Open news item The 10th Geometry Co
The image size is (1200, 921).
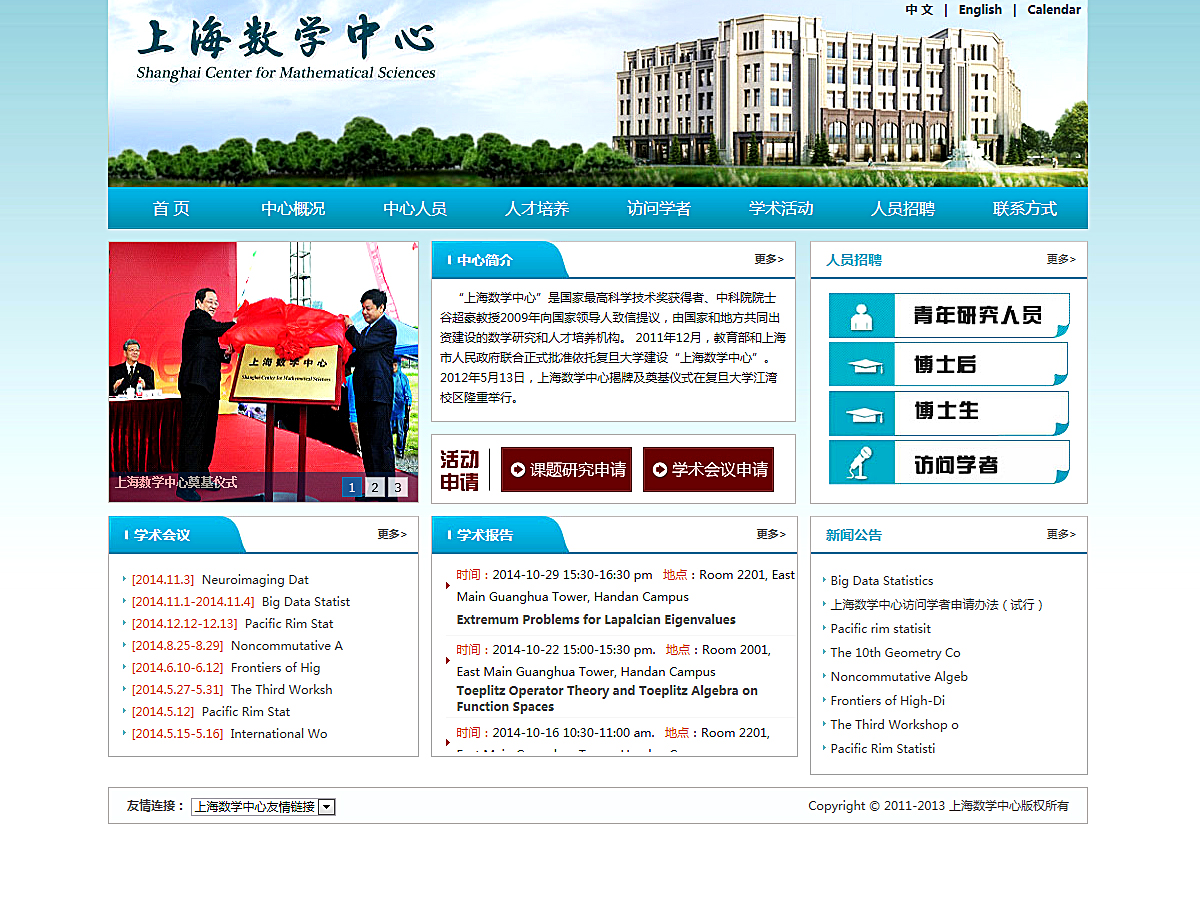tap(895, 652)
